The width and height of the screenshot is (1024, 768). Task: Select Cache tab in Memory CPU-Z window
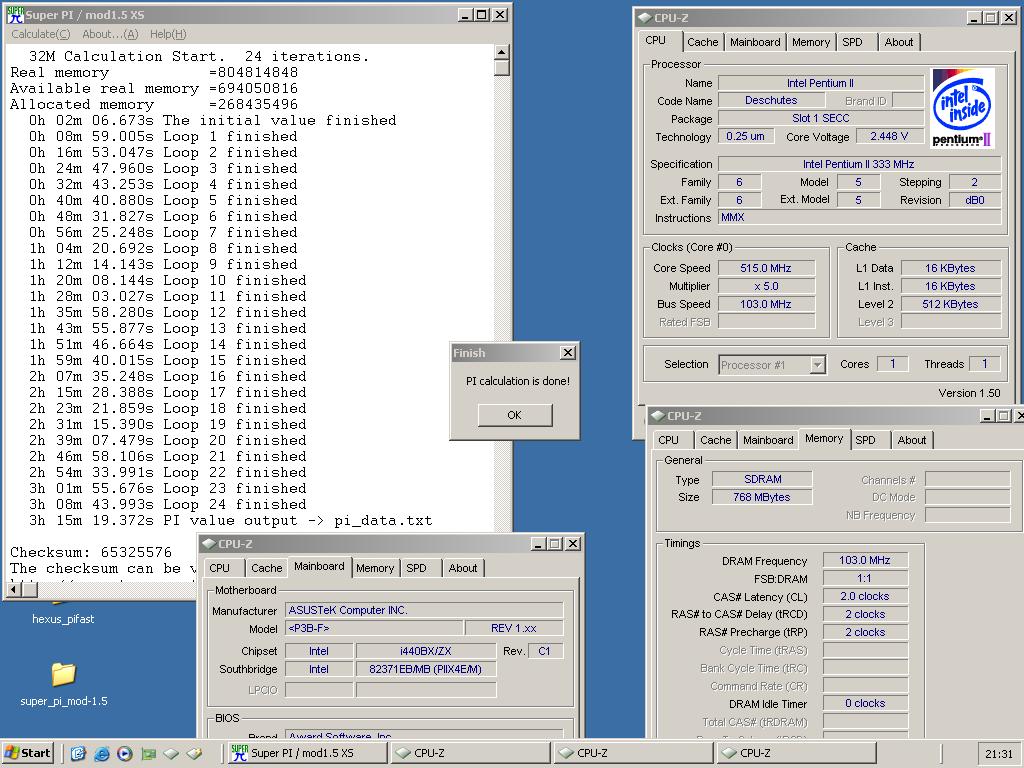point(715,440)
